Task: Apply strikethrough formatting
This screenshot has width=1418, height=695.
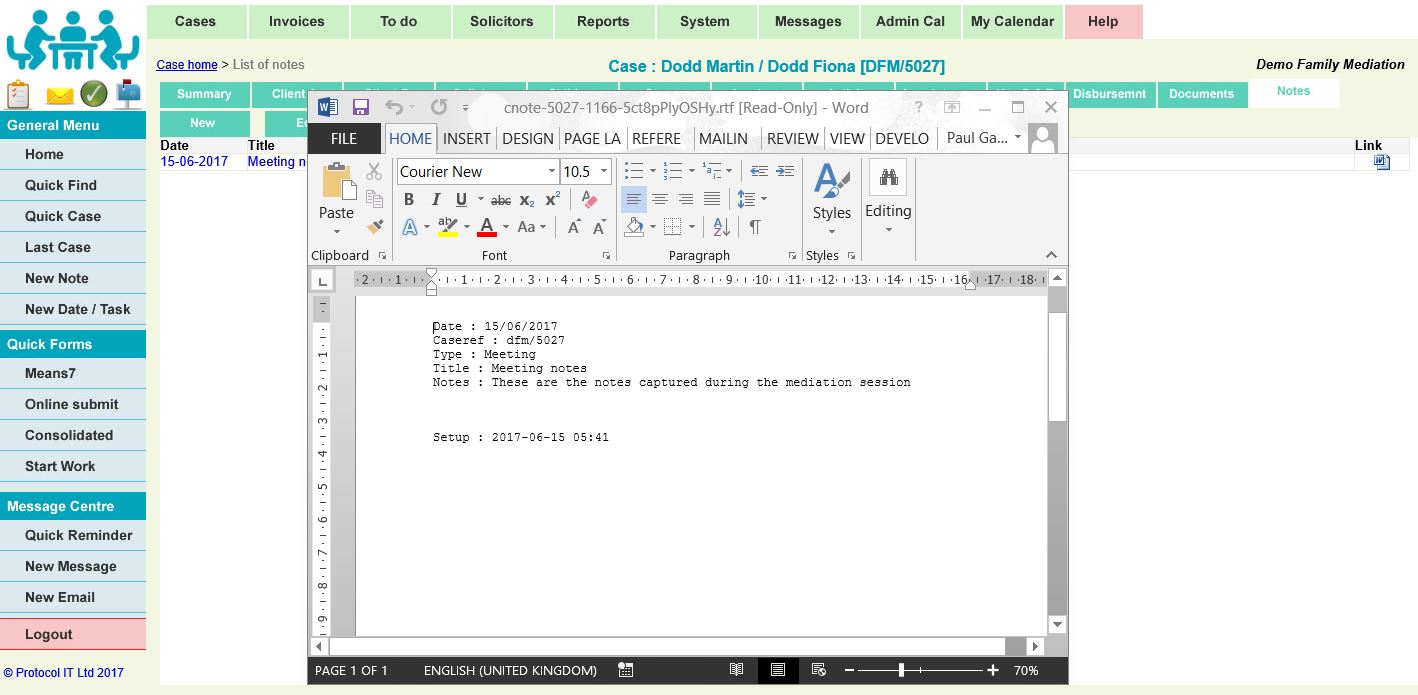Action: tap(501, 200)
